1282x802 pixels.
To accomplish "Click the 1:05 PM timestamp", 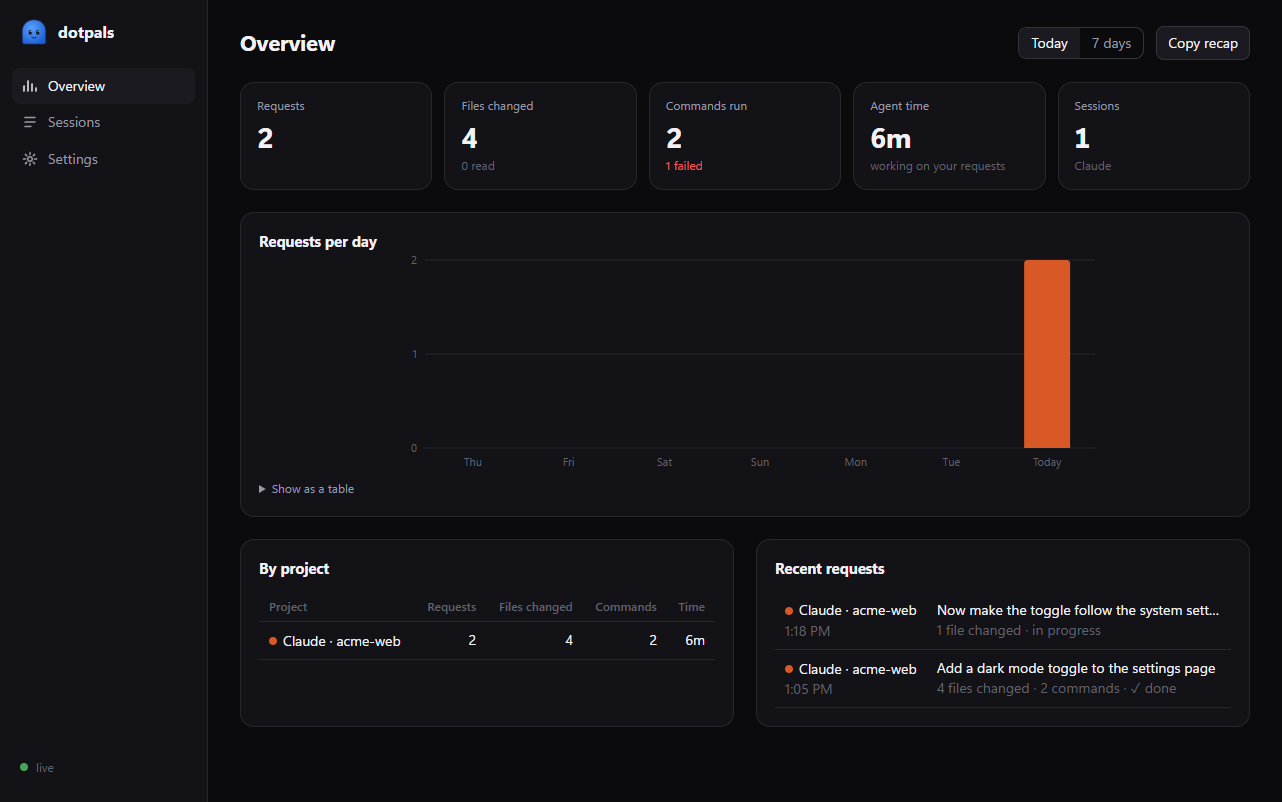I will click(x=808, y=689).
